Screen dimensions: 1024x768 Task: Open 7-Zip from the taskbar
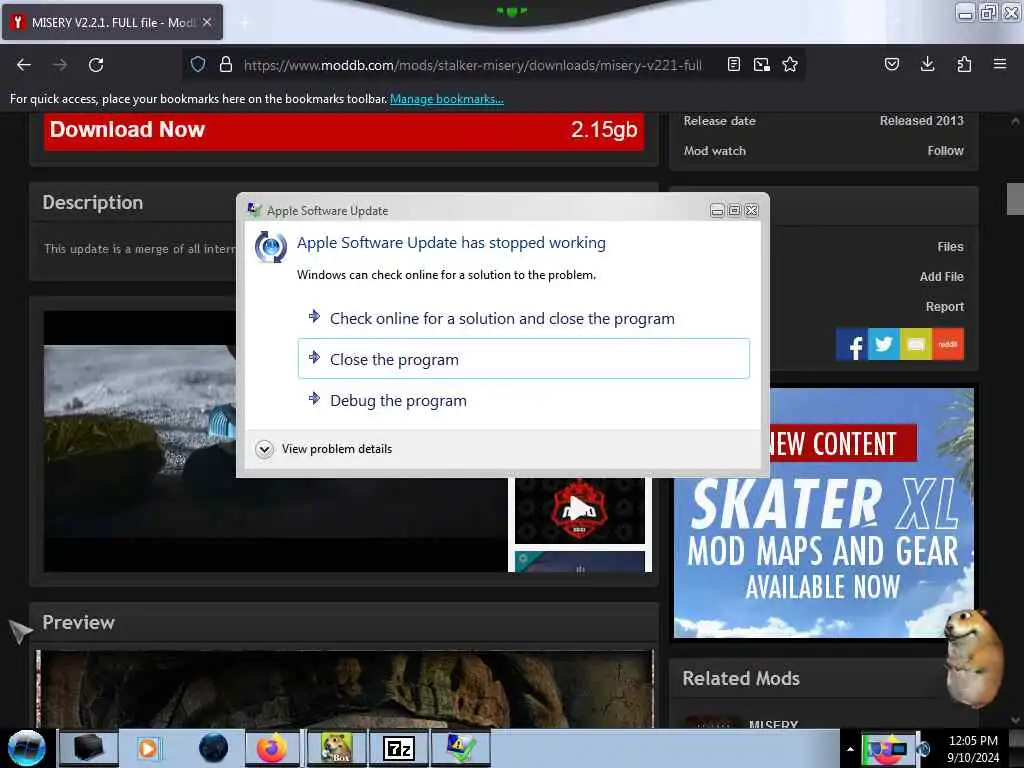click(x=398, y=748)
